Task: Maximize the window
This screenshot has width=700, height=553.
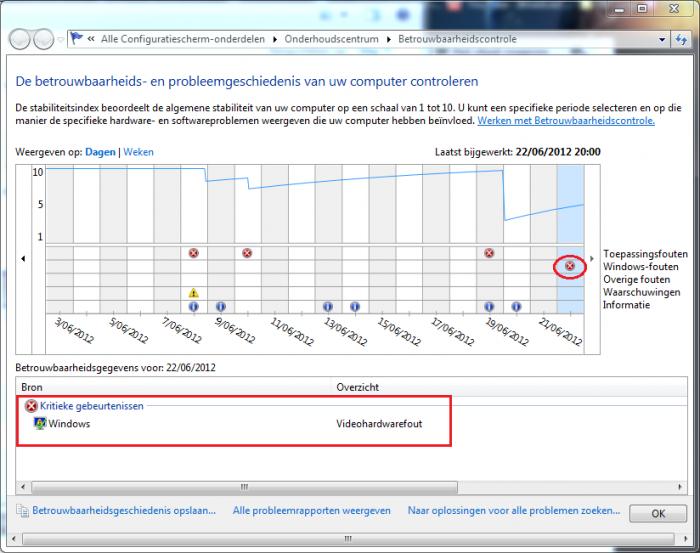Action: point(642,8)
